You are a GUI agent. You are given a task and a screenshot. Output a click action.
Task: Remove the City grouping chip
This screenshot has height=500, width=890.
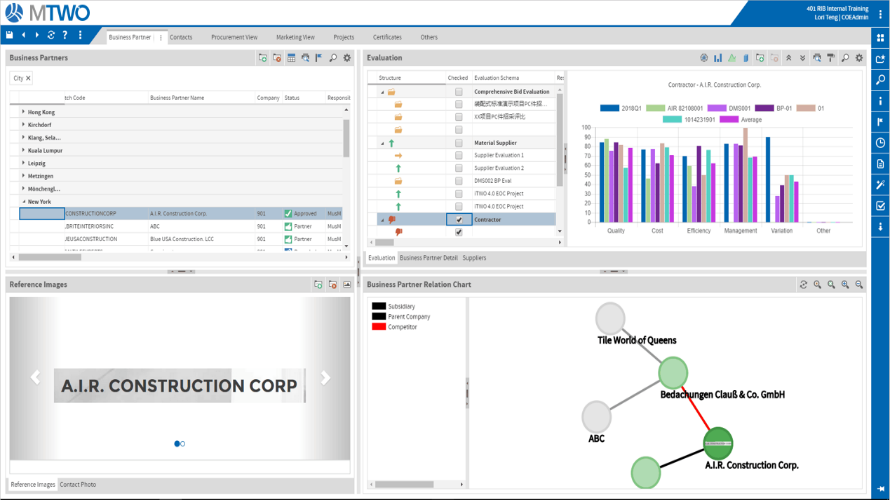tap(28, 78)
